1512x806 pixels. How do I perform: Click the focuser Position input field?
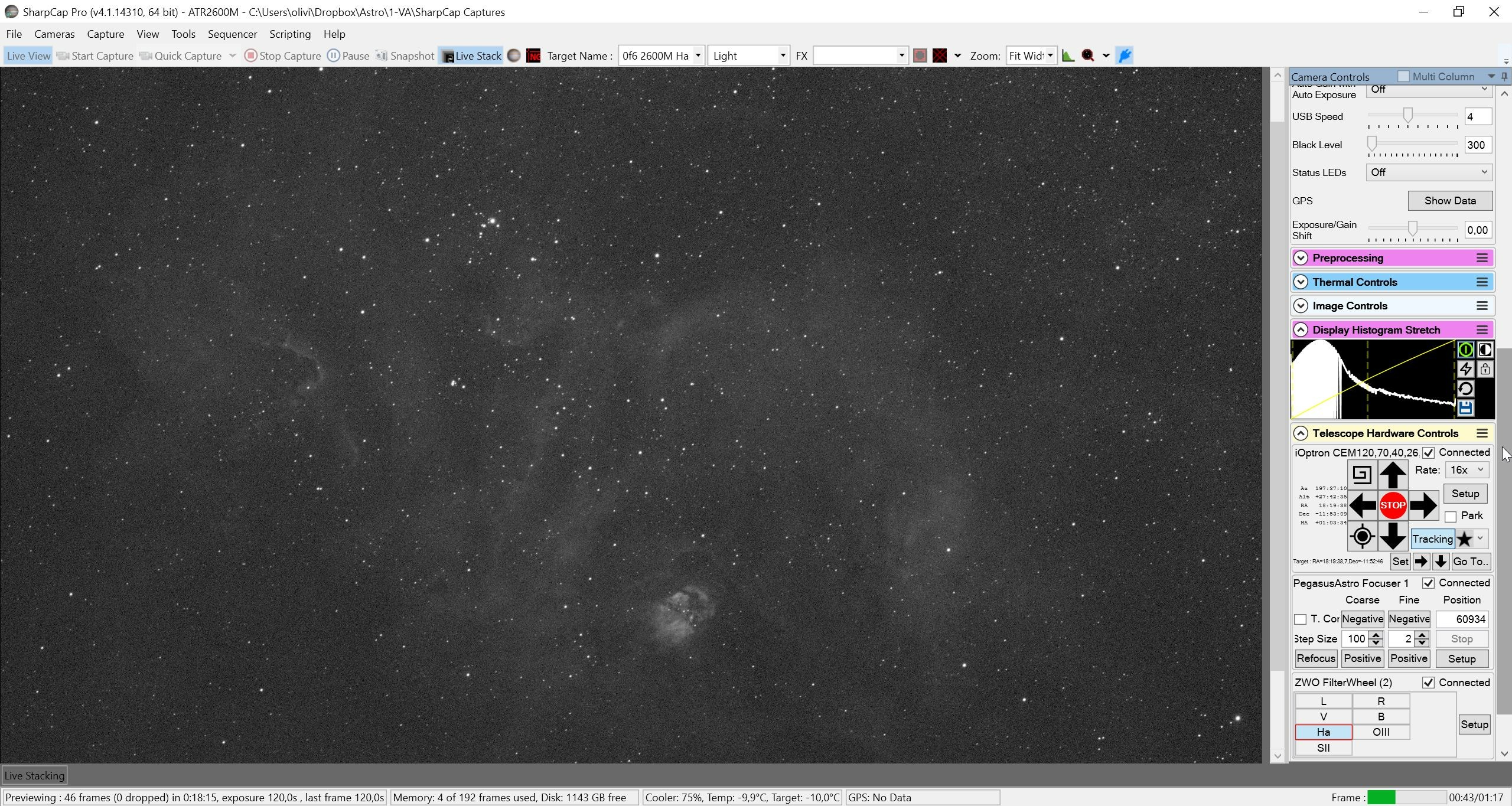tap(1462, 619)
